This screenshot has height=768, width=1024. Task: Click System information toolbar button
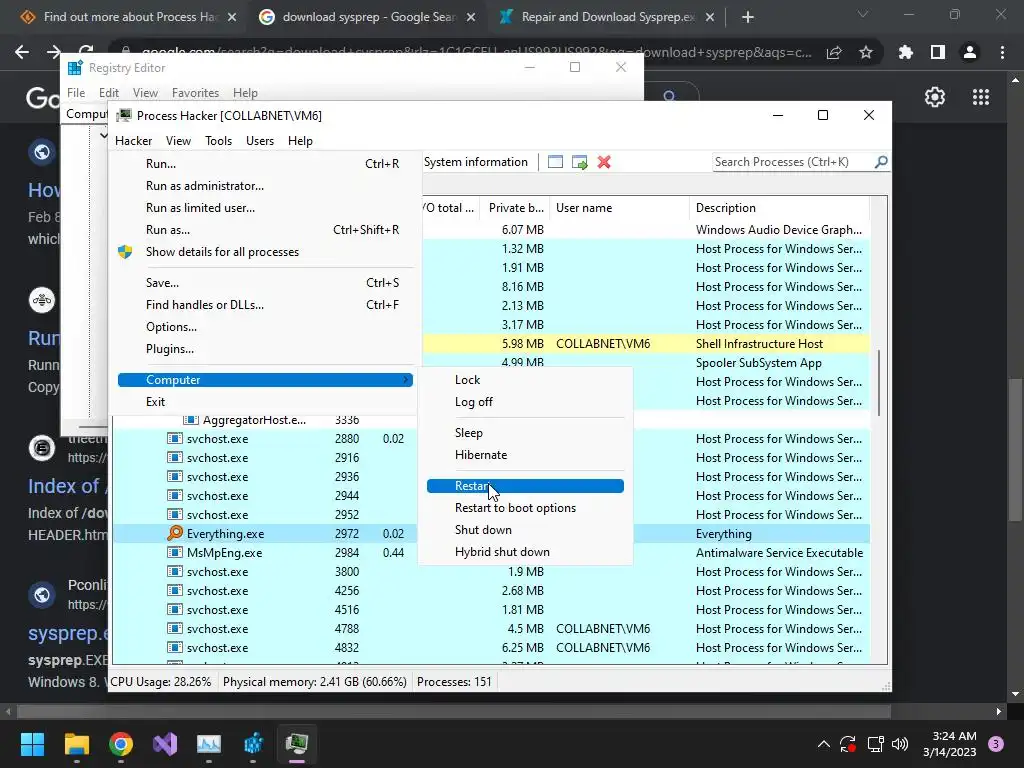pyautogui.click(x=475, y=162)
